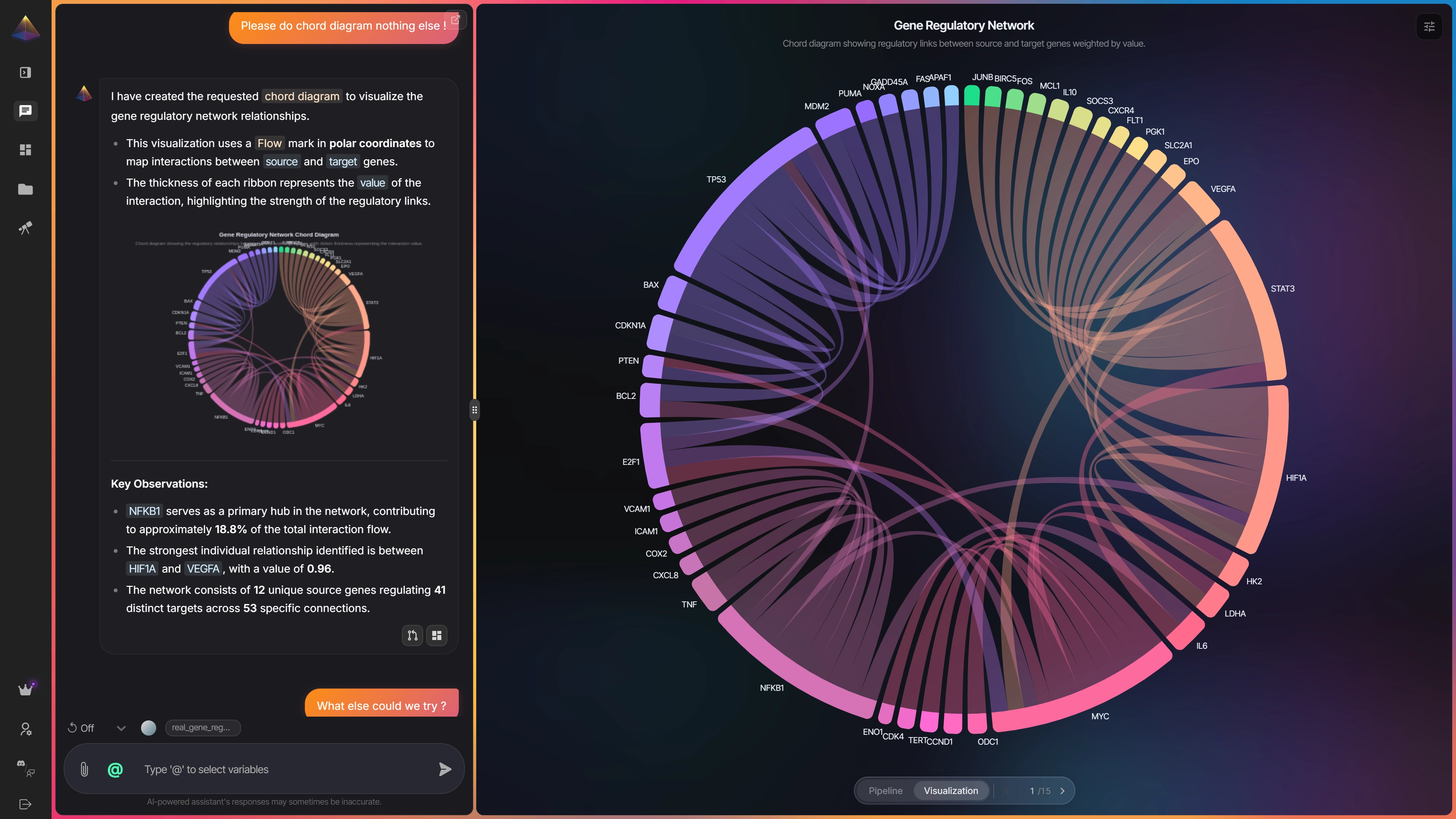Click the paperclip attach file icon
The width and height of the screenshot is (1456, 819).
pos(84,769)
